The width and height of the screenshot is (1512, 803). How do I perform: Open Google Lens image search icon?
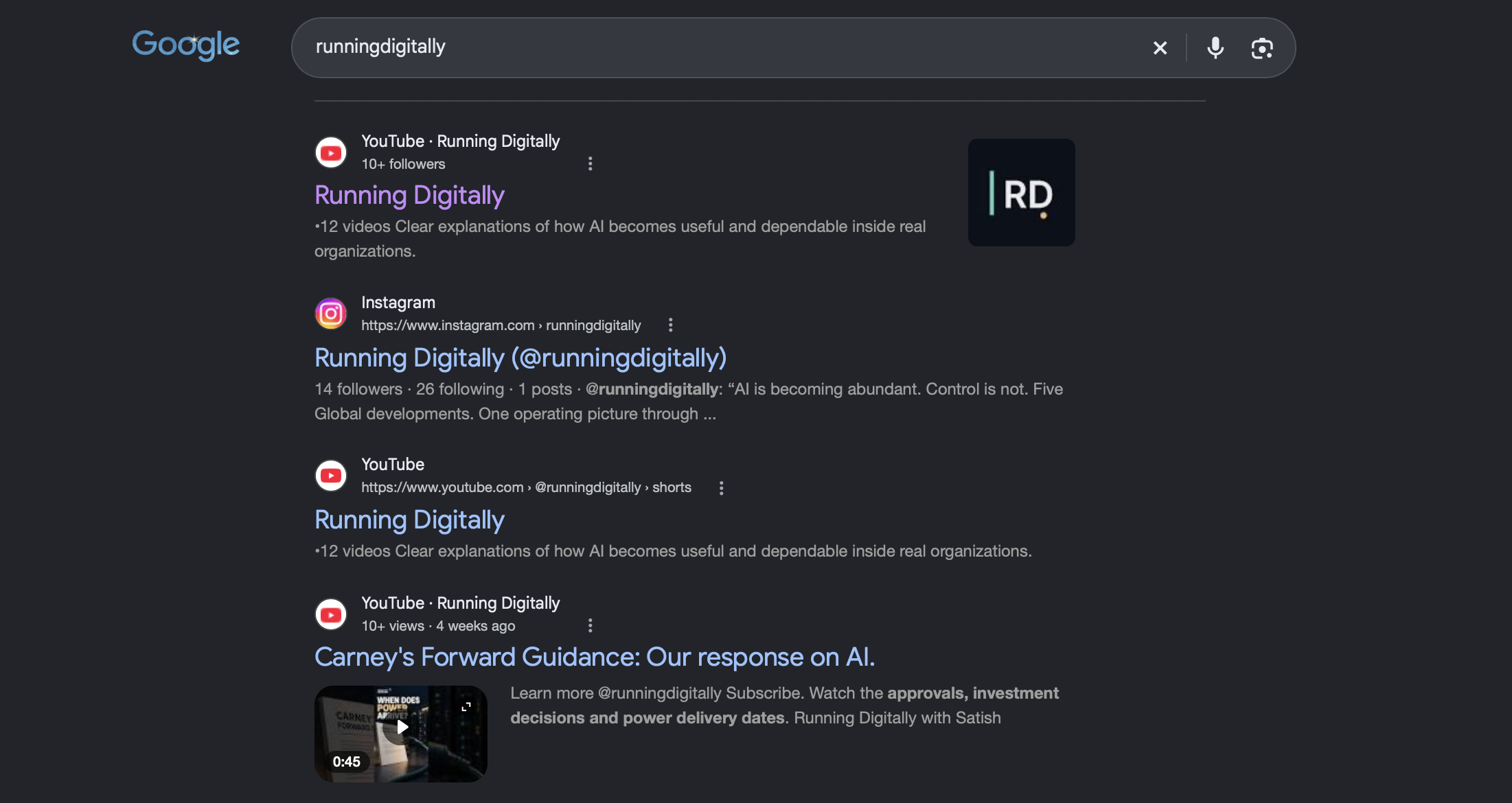1261,48
